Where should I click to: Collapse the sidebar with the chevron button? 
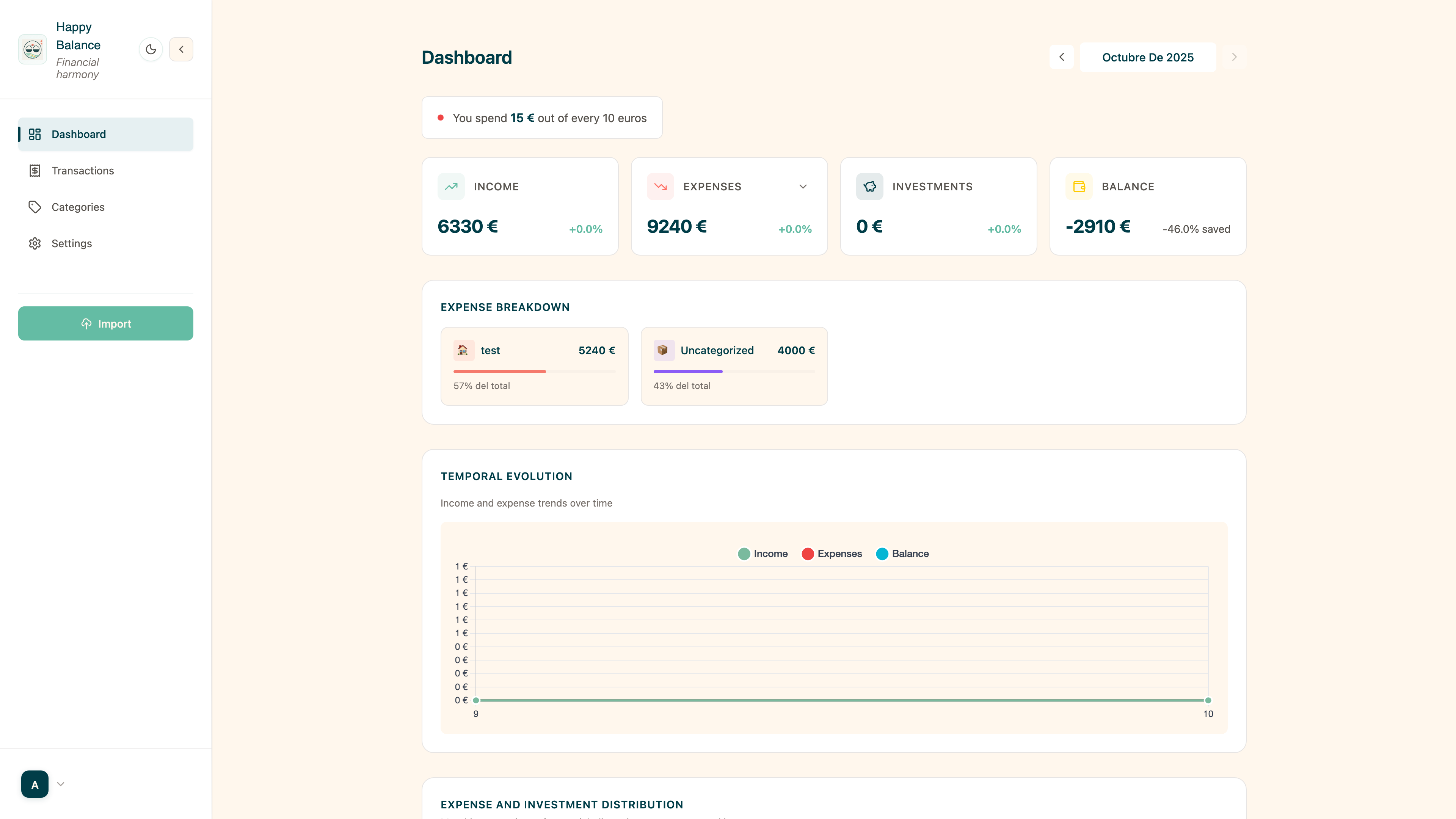(x=182, y=50)
